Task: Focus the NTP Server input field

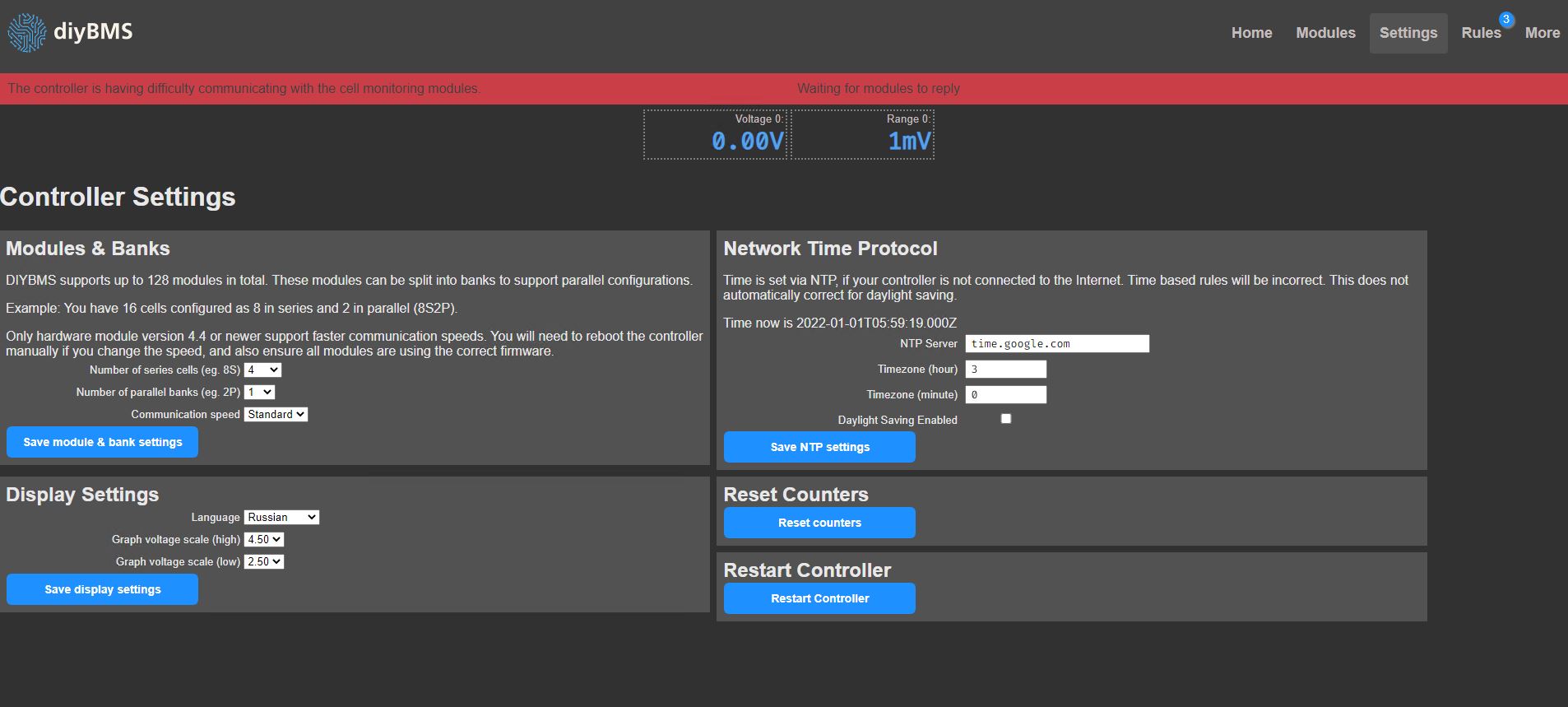Action: pos(1057,344)
